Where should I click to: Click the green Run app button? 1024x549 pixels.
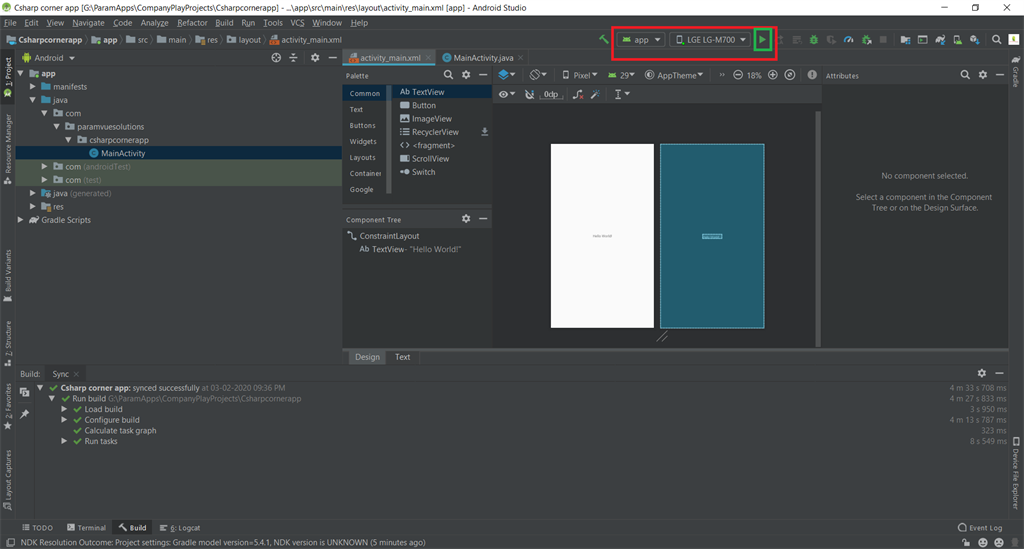[762, 40]
